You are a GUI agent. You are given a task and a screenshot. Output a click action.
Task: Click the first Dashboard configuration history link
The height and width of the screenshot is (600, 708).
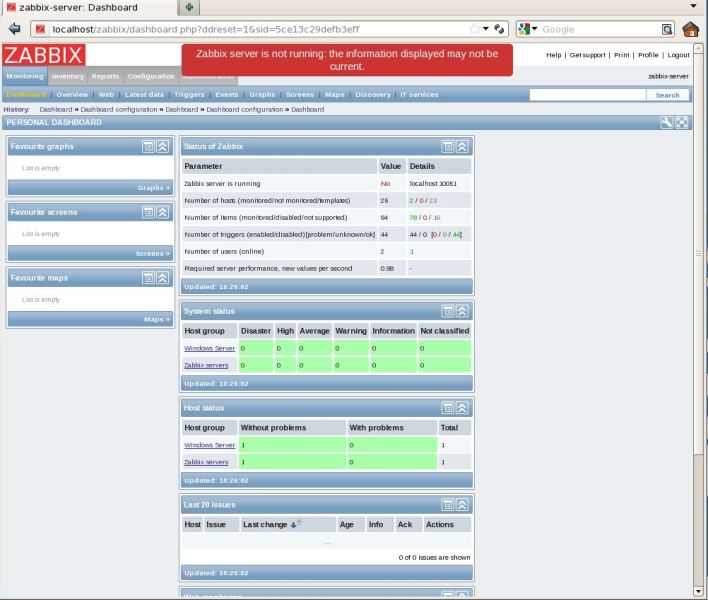[119, 109]
